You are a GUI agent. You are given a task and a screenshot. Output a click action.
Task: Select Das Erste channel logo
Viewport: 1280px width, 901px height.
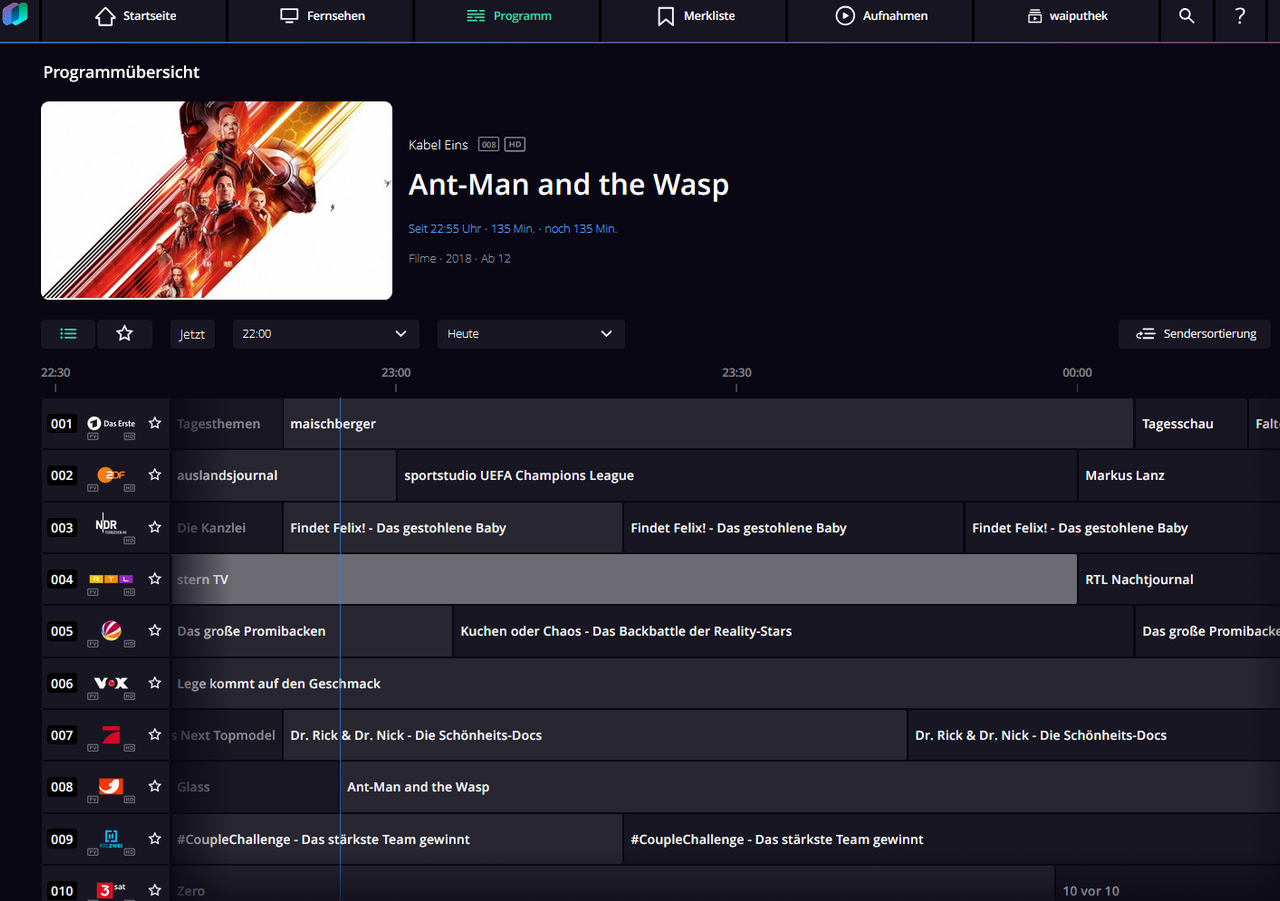[x=111, y=424]
